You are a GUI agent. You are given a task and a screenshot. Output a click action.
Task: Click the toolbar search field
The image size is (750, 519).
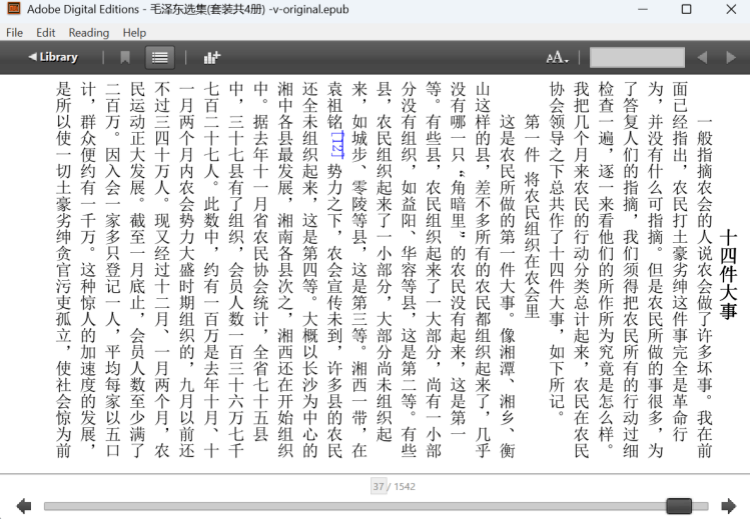[x=637, y=57]
